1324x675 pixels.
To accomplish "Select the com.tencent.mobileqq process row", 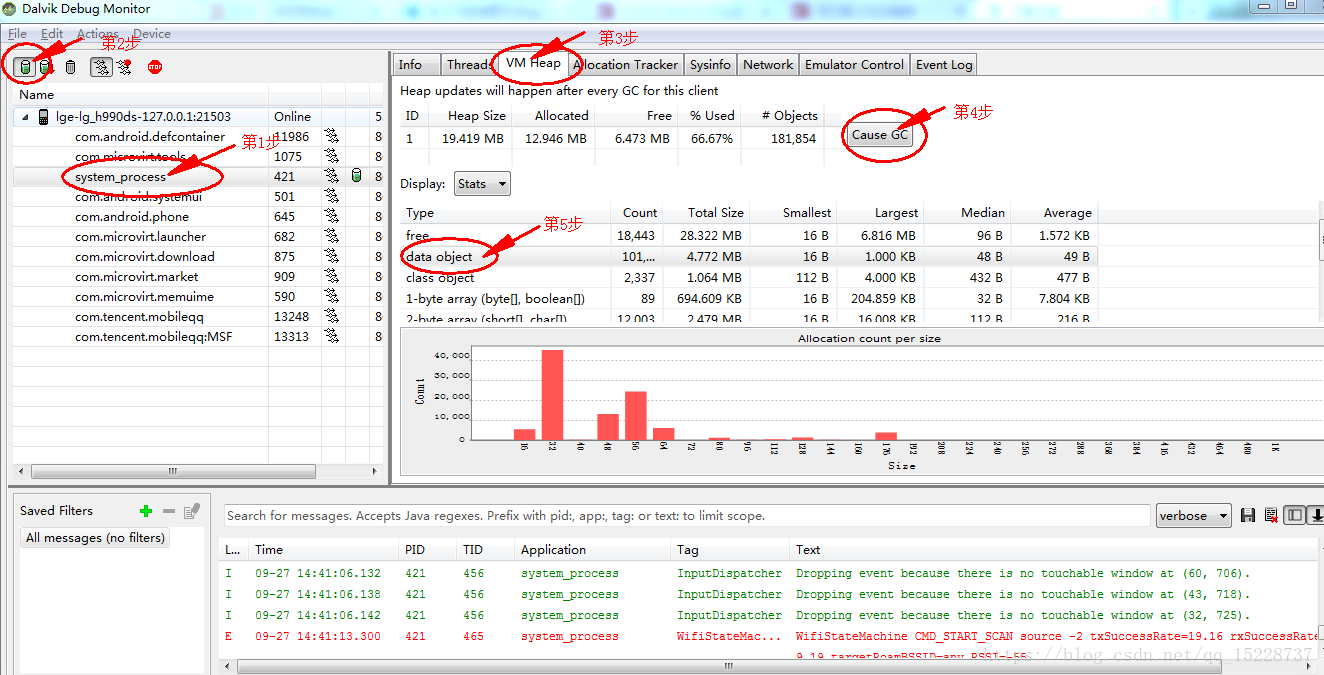I will 198,317.
